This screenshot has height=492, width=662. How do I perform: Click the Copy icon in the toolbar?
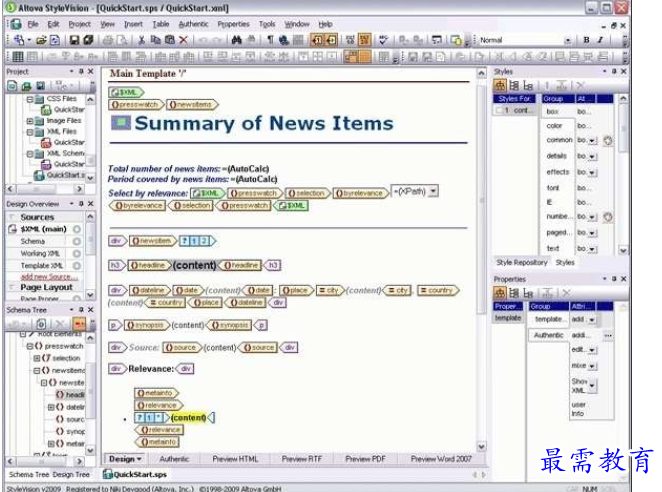(x=156, y=40)
